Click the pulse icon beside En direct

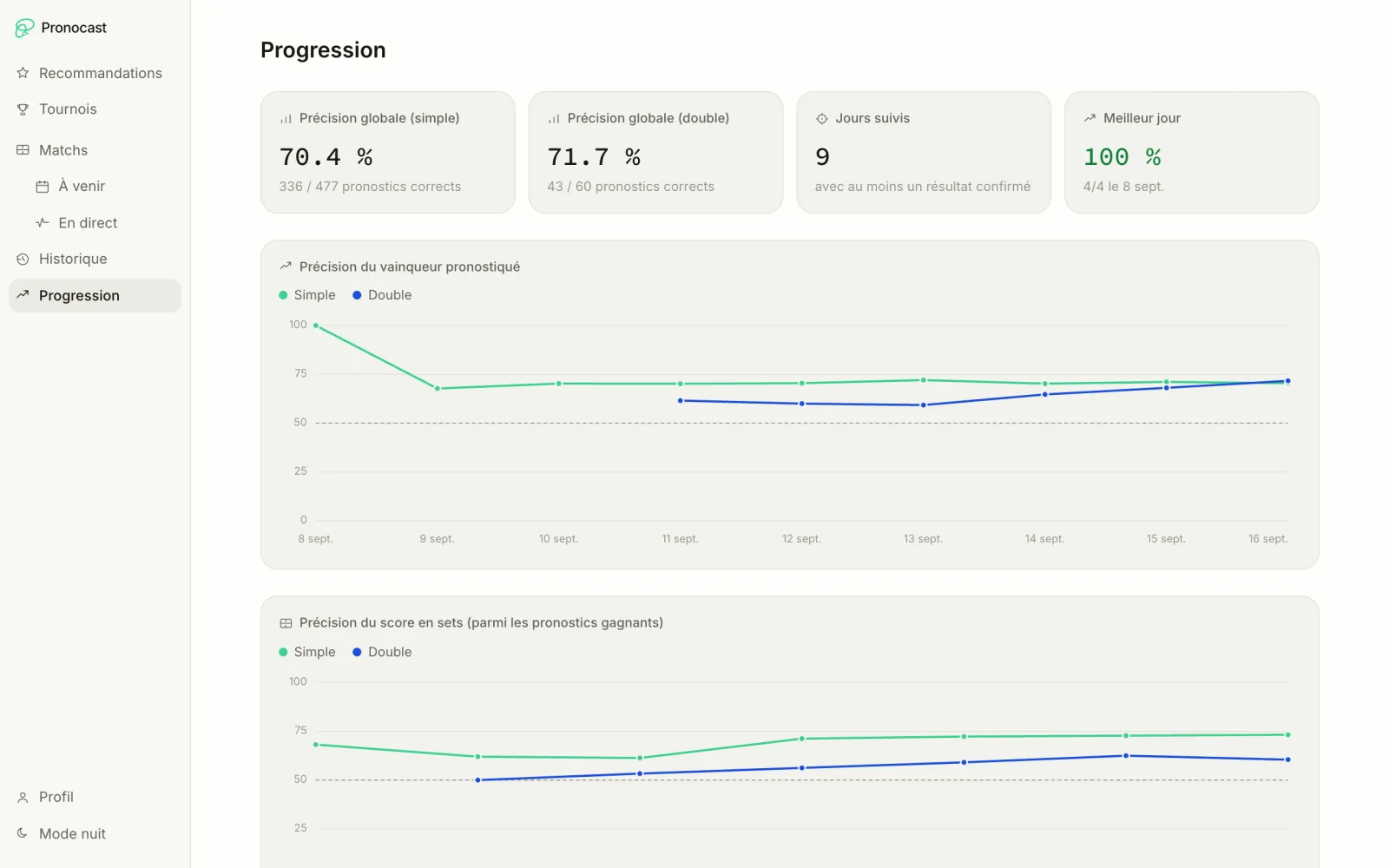tap(42, 223)
